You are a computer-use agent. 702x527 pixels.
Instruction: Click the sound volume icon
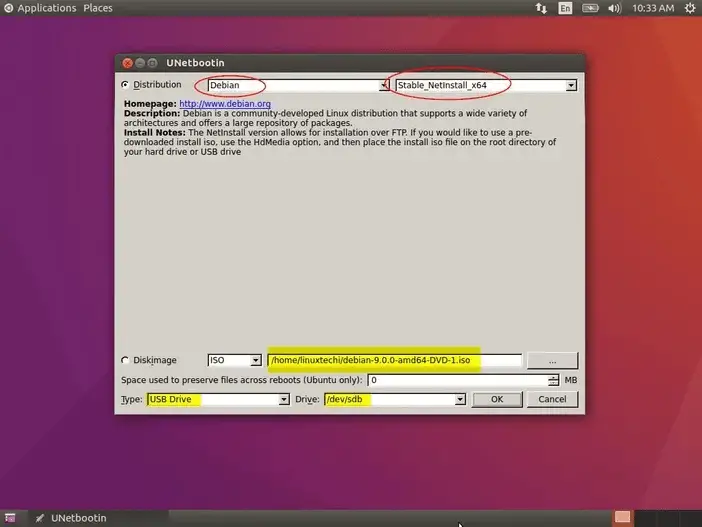(614, 8)
